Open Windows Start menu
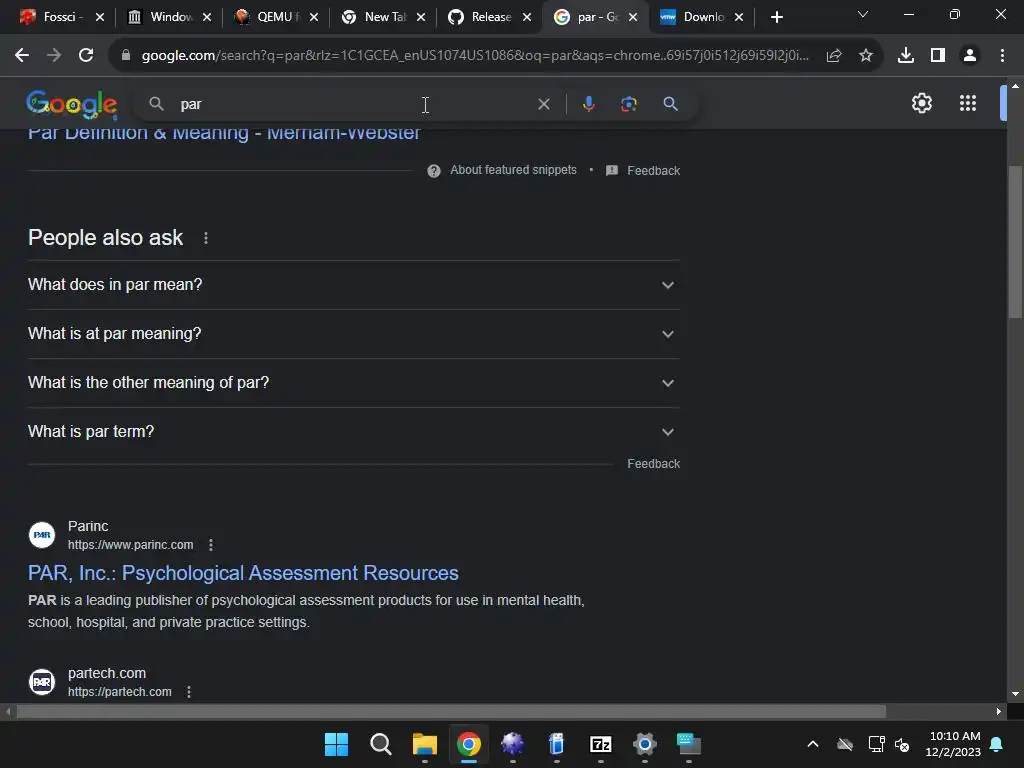The image size is (1024, 768). [x=336, y=744]
